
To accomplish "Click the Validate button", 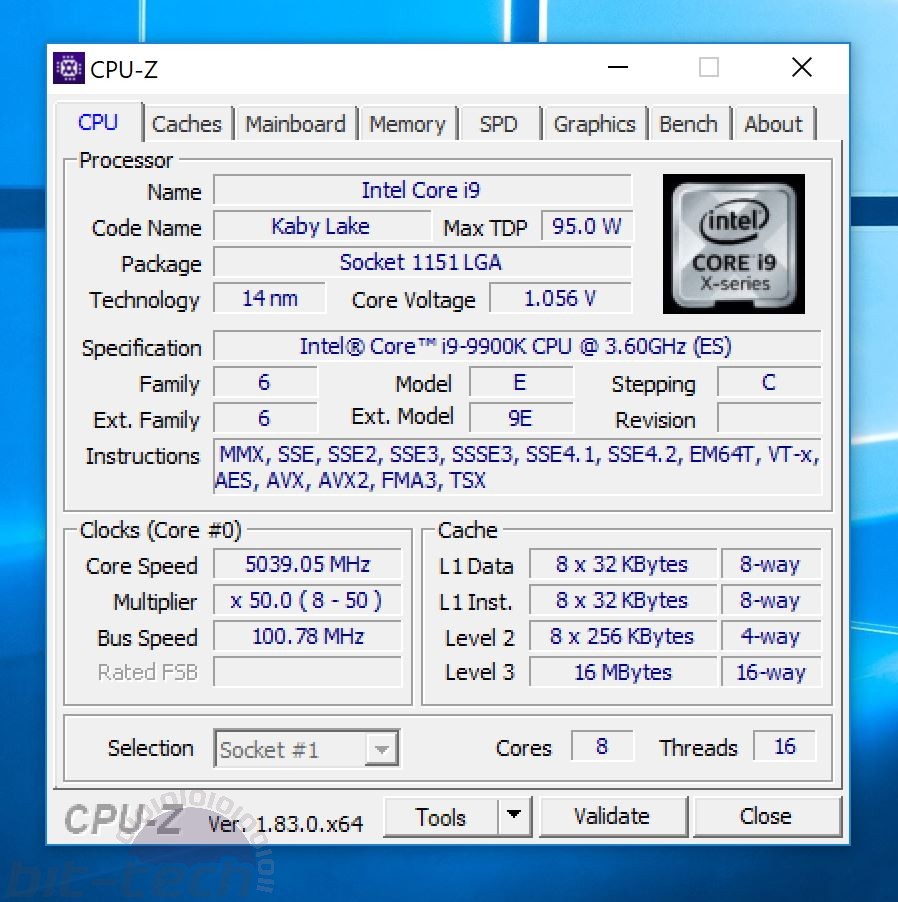I will (613, 816).
